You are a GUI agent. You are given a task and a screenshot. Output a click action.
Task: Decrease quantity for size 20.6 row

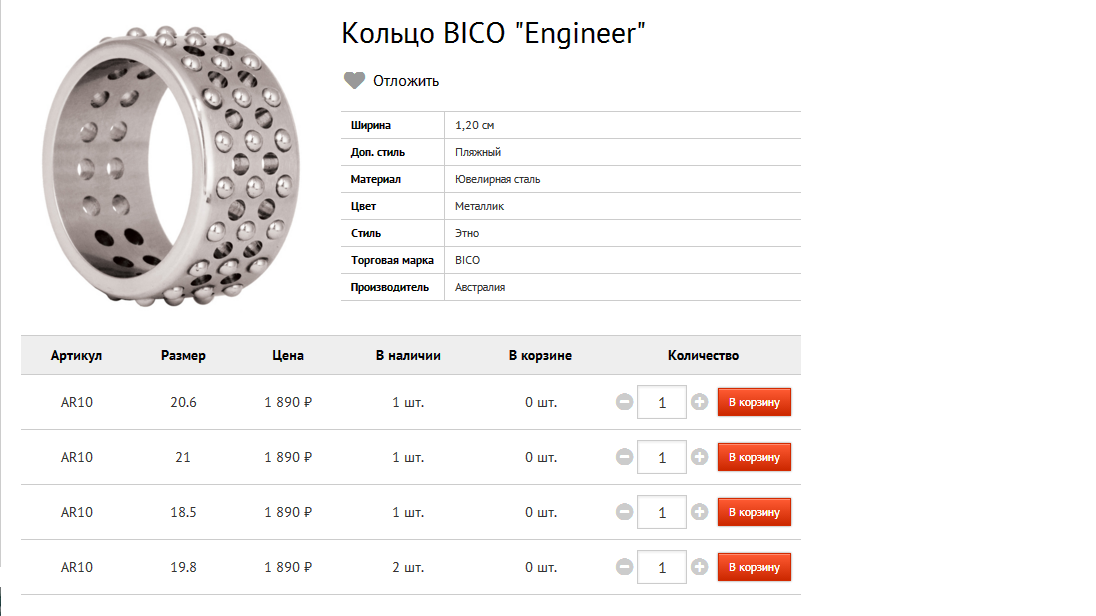[624, 402]
